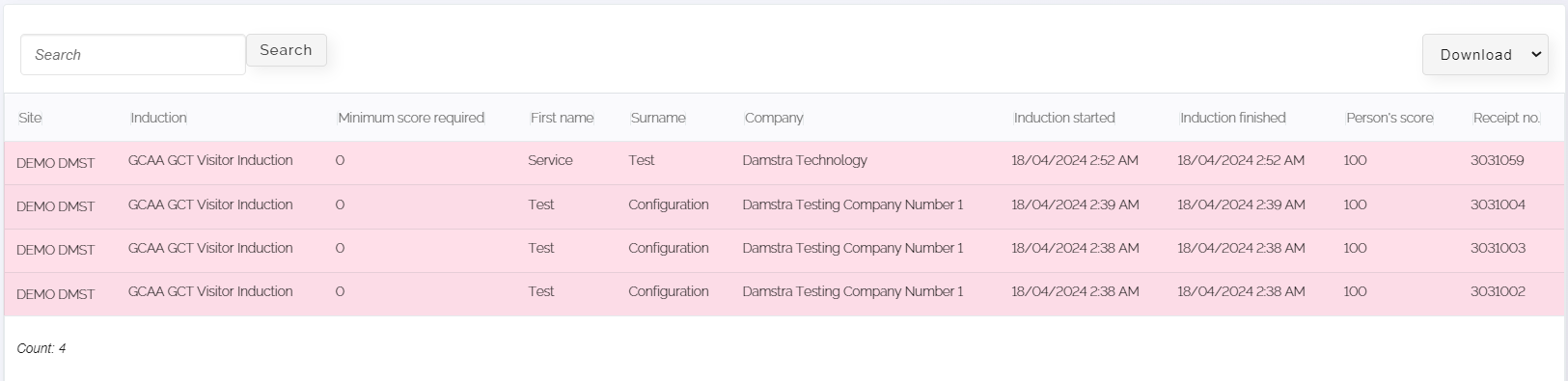Click the Surname column header
The height and width of the screenshot is (381, 1568).
tap(658, 118)
